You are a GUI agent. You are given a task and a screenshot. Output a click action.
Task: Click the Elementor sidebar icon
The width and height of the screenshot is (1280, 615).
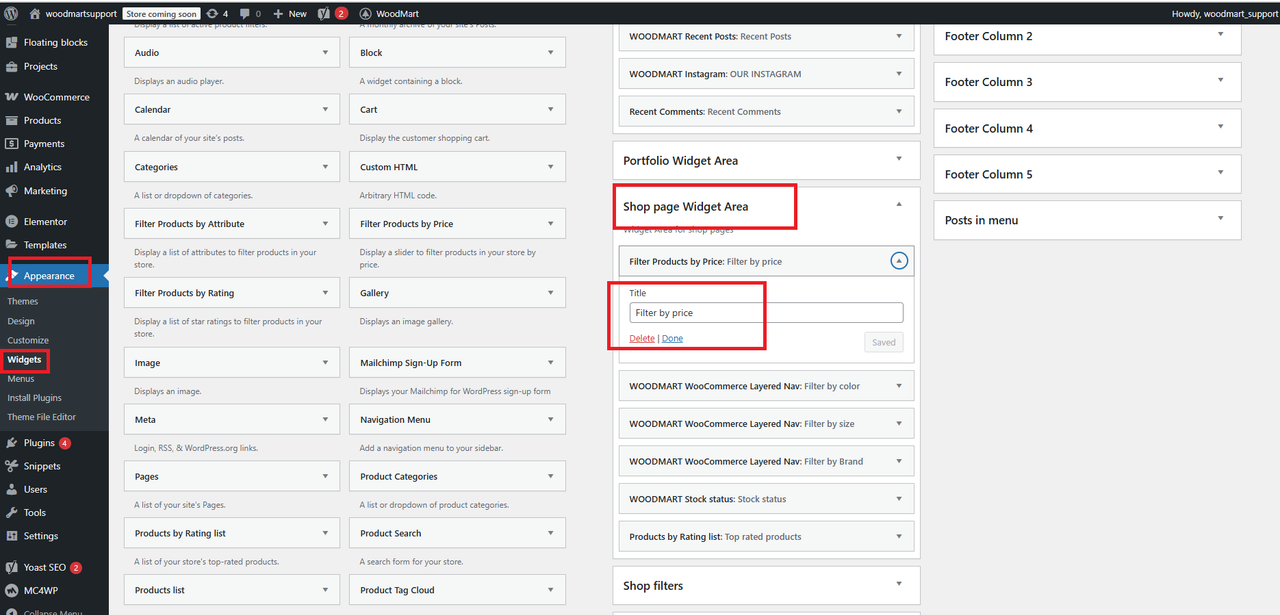click(x=11, y=221)
